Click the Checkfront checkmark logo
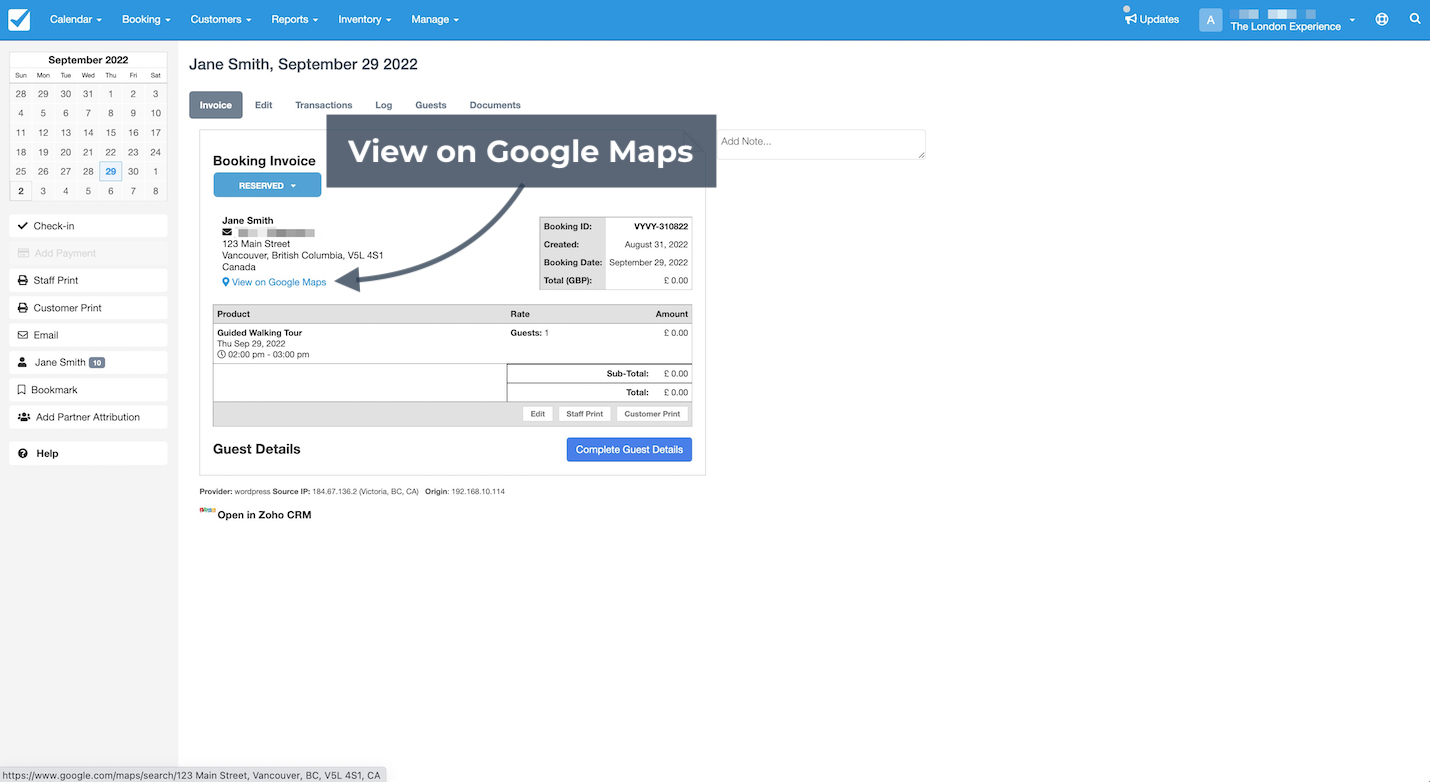Viewport: 1430px width, 782px height. (19, 19)
